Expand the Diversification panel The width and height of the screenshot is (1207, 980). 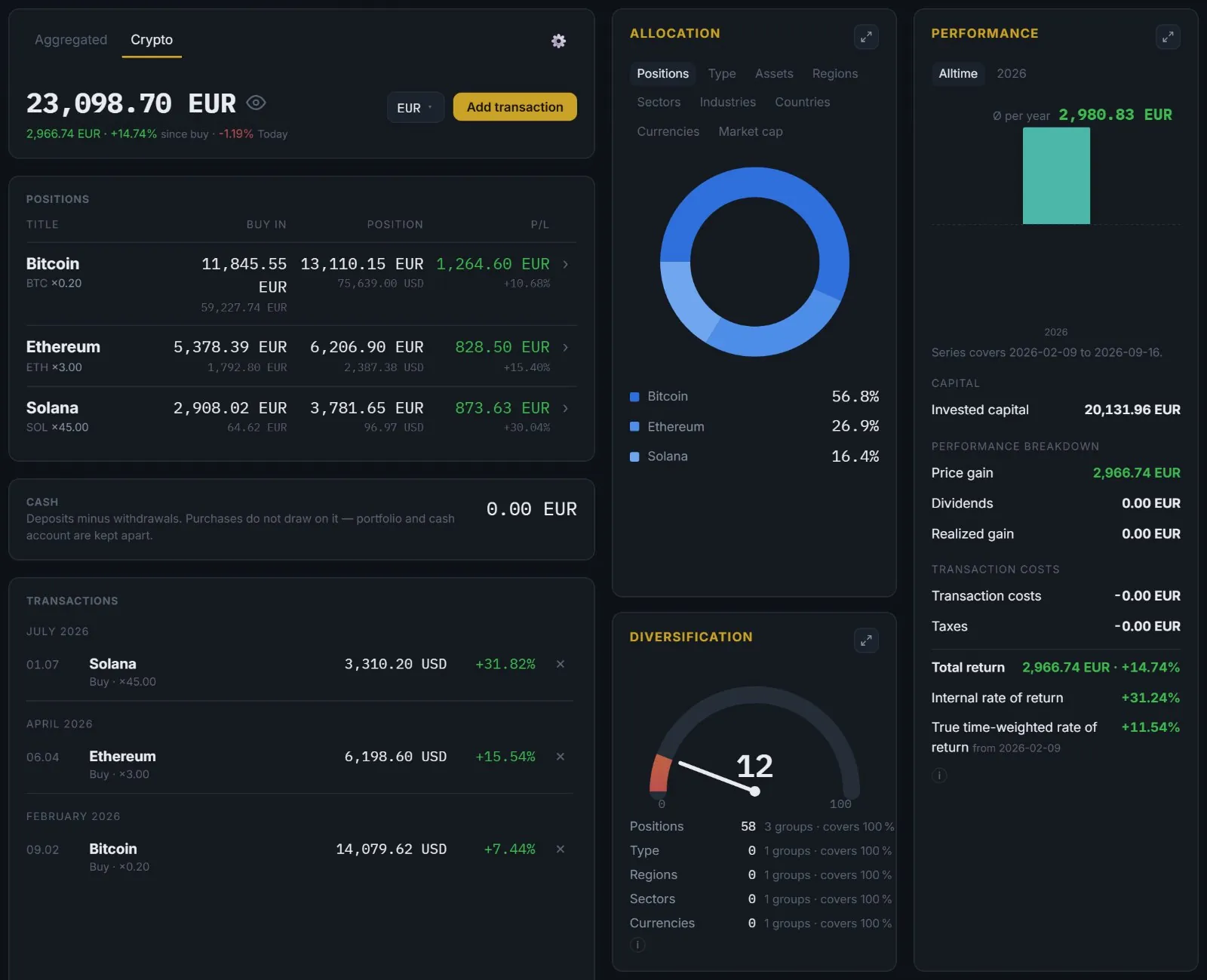(866, 641)
